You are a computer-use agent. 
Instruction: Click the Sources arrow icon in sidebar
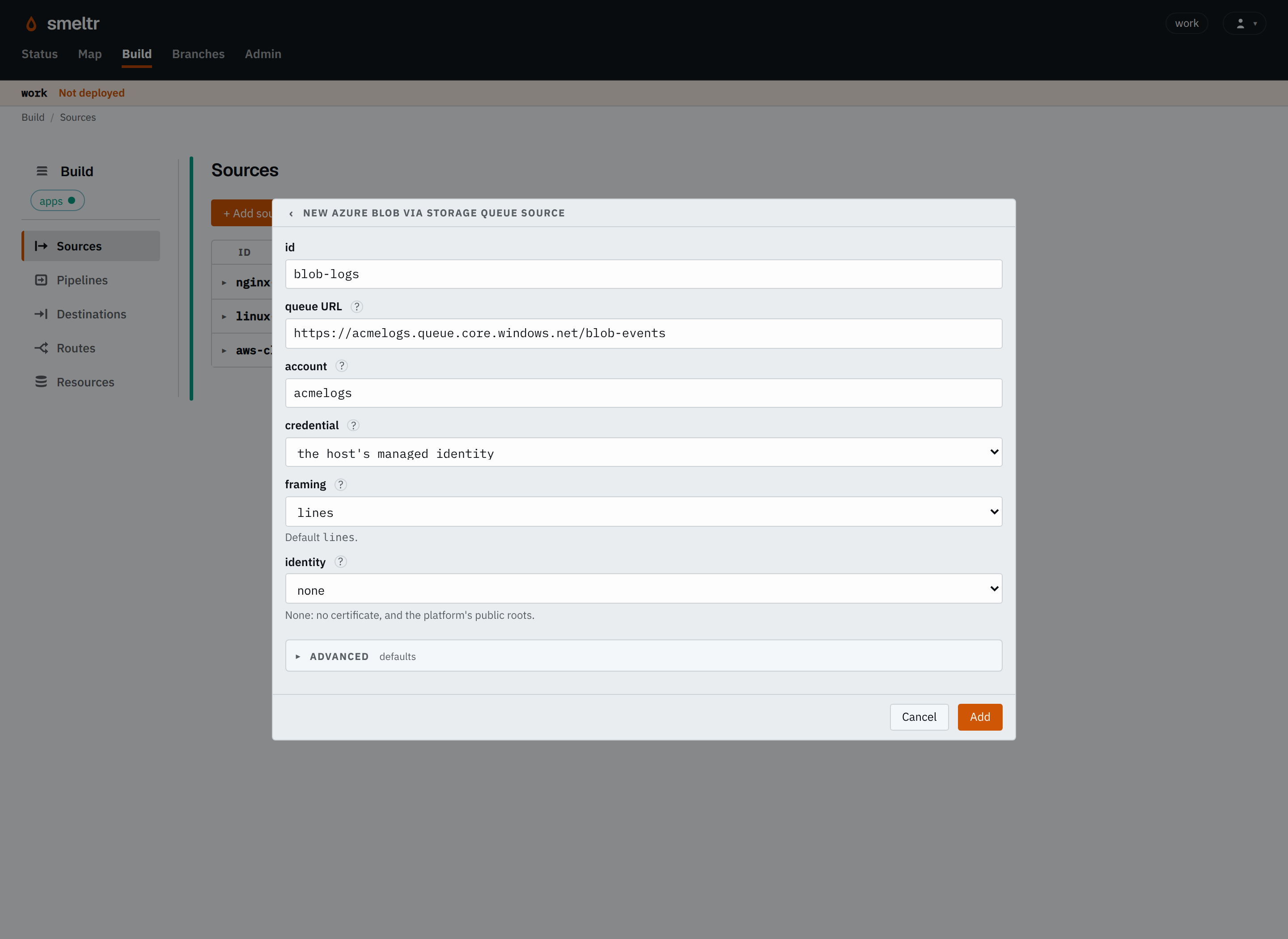[41, 246]
